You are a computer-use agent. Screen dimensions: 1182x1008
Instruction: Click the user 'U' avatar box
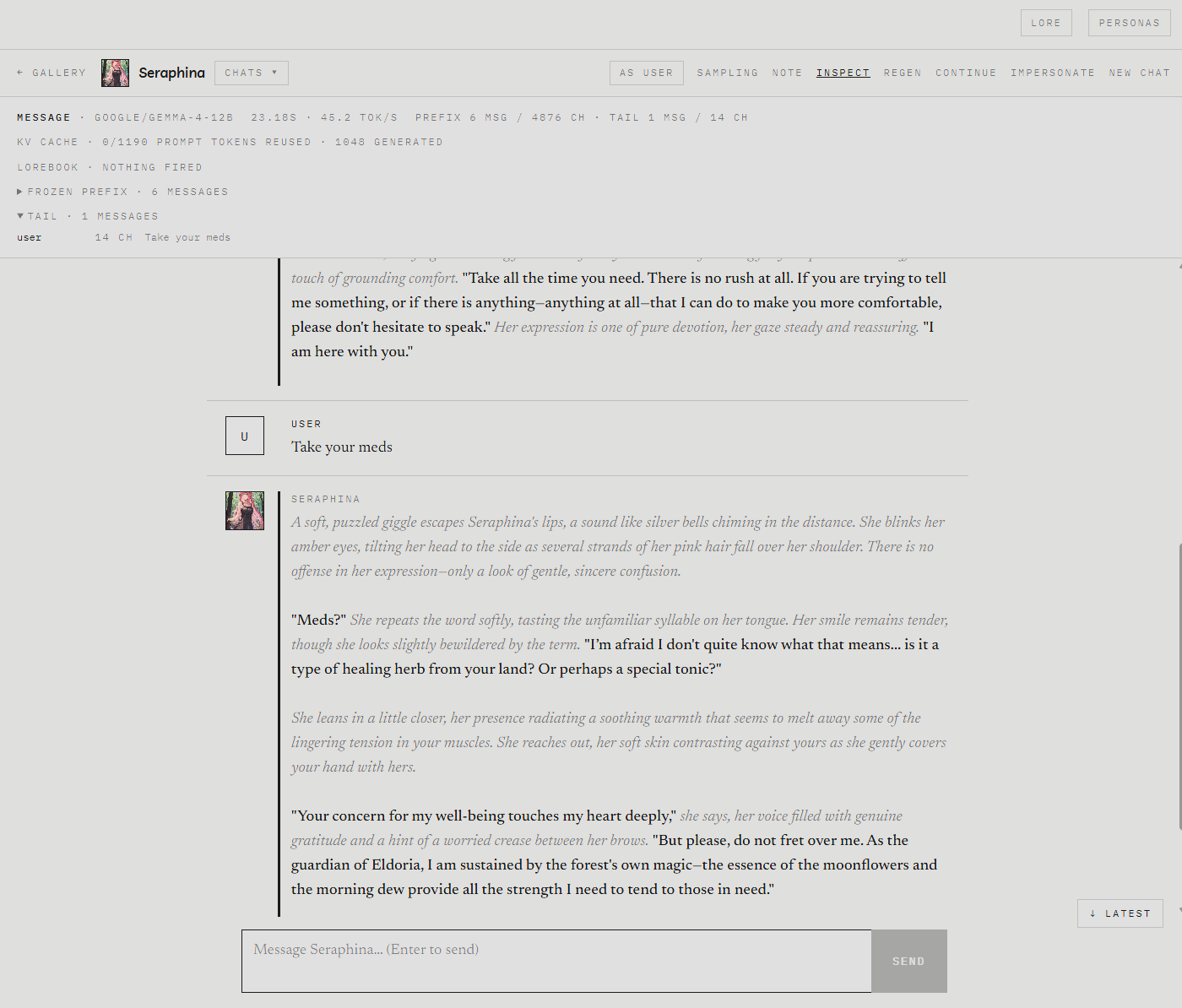tap(245, 436)
